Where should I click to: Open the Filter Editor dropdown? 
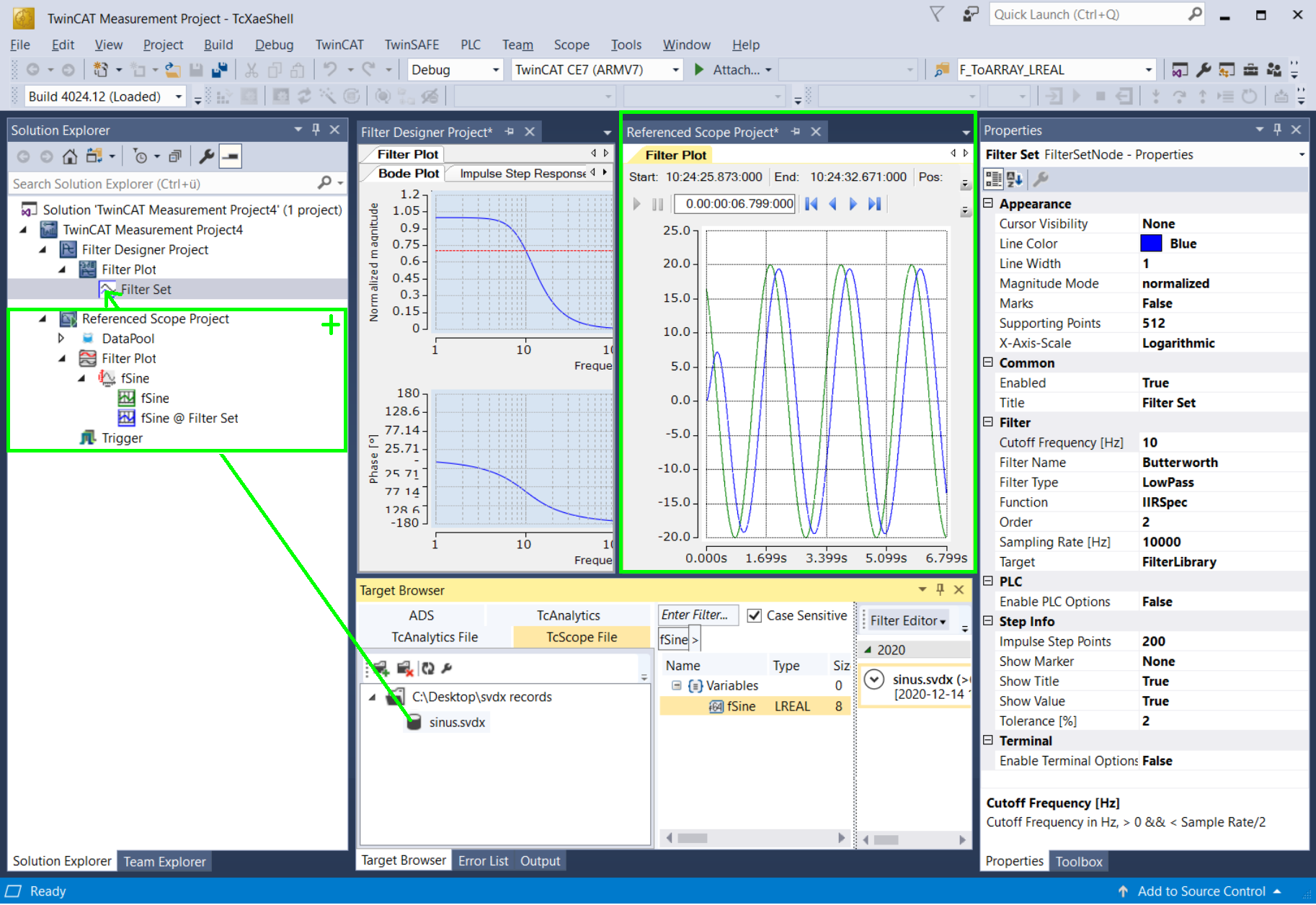(908, 620)
